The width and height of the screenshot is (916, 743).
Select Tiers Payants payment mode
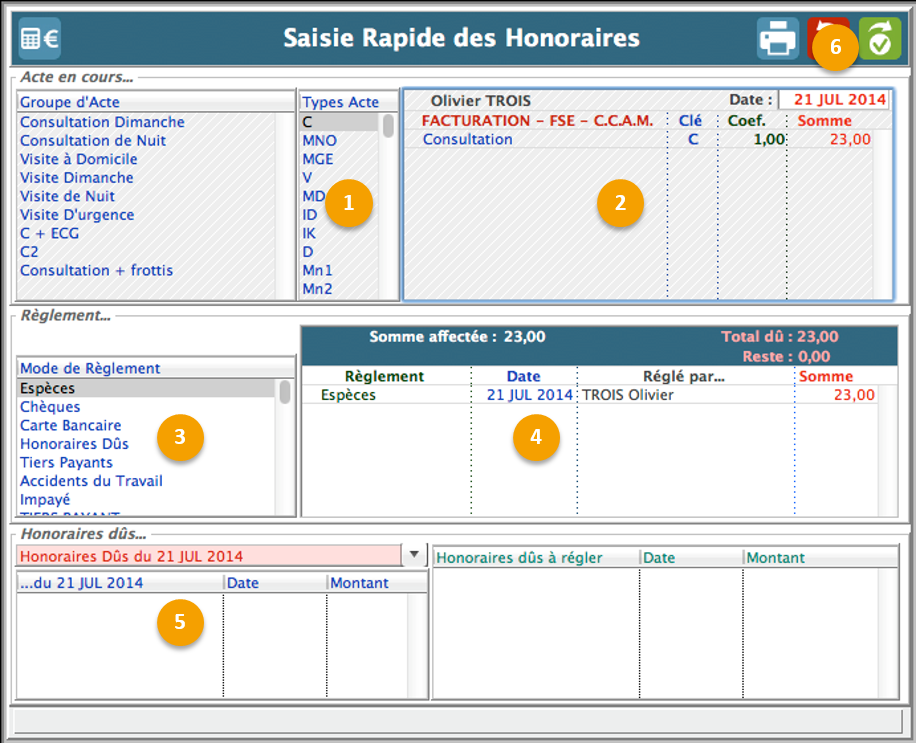pyautogui.click(x=66, y=463)
